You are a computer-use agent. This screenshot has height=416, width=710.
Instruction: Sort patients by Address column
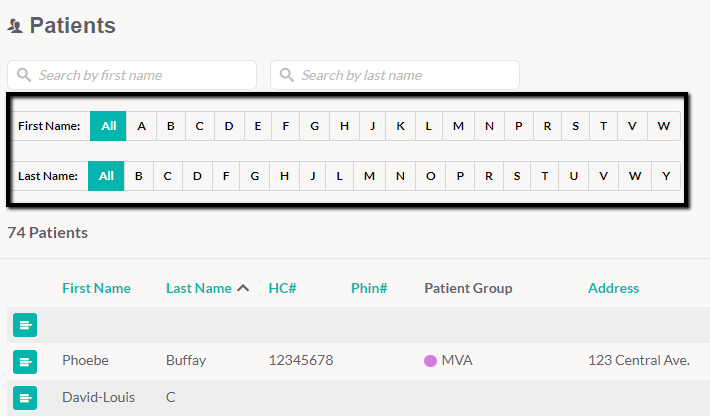click(614, 288)
